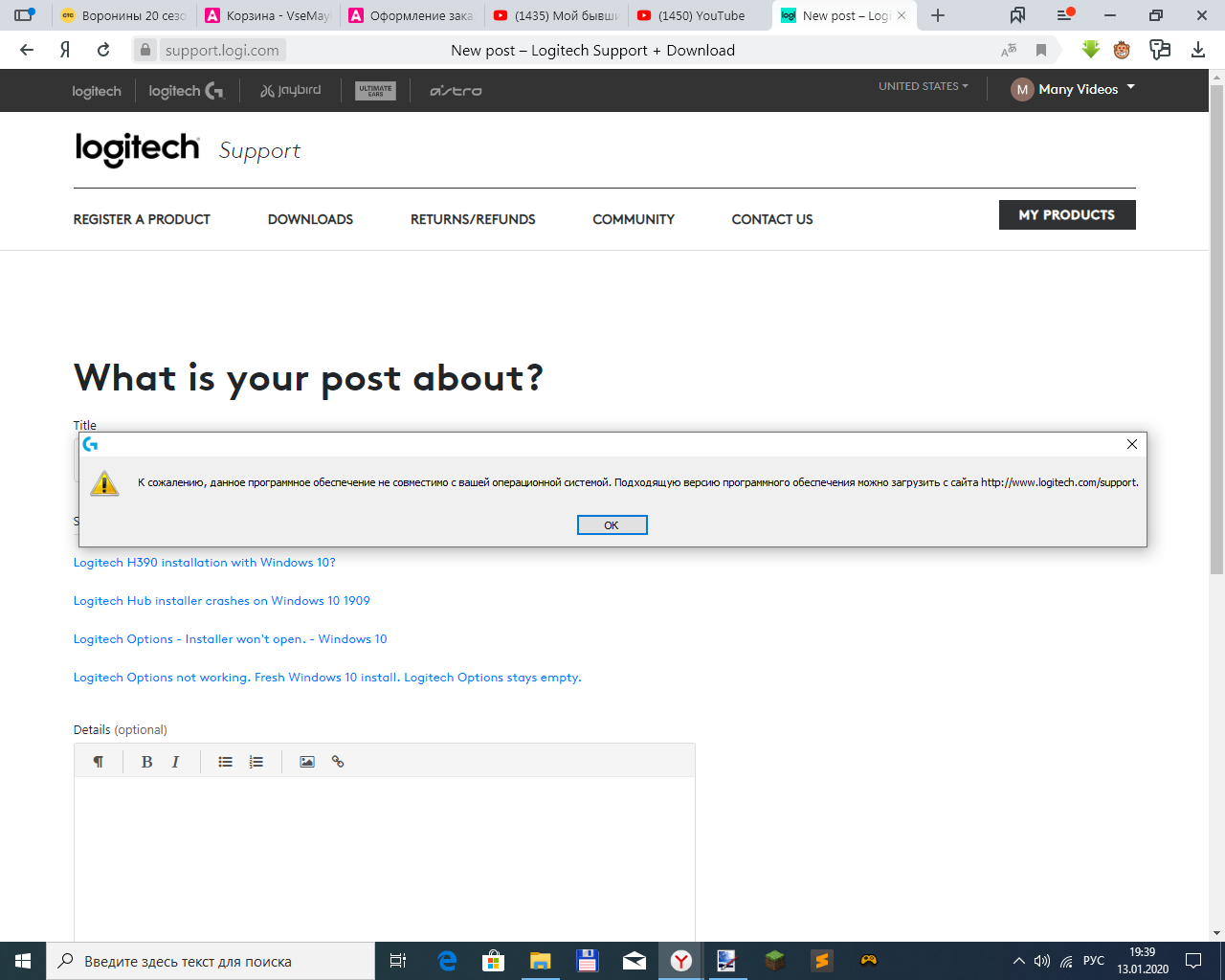The height and width of the screenshot is (980, 1225).
Task: Open volume control in system tray
Action: pos(1042,961)
